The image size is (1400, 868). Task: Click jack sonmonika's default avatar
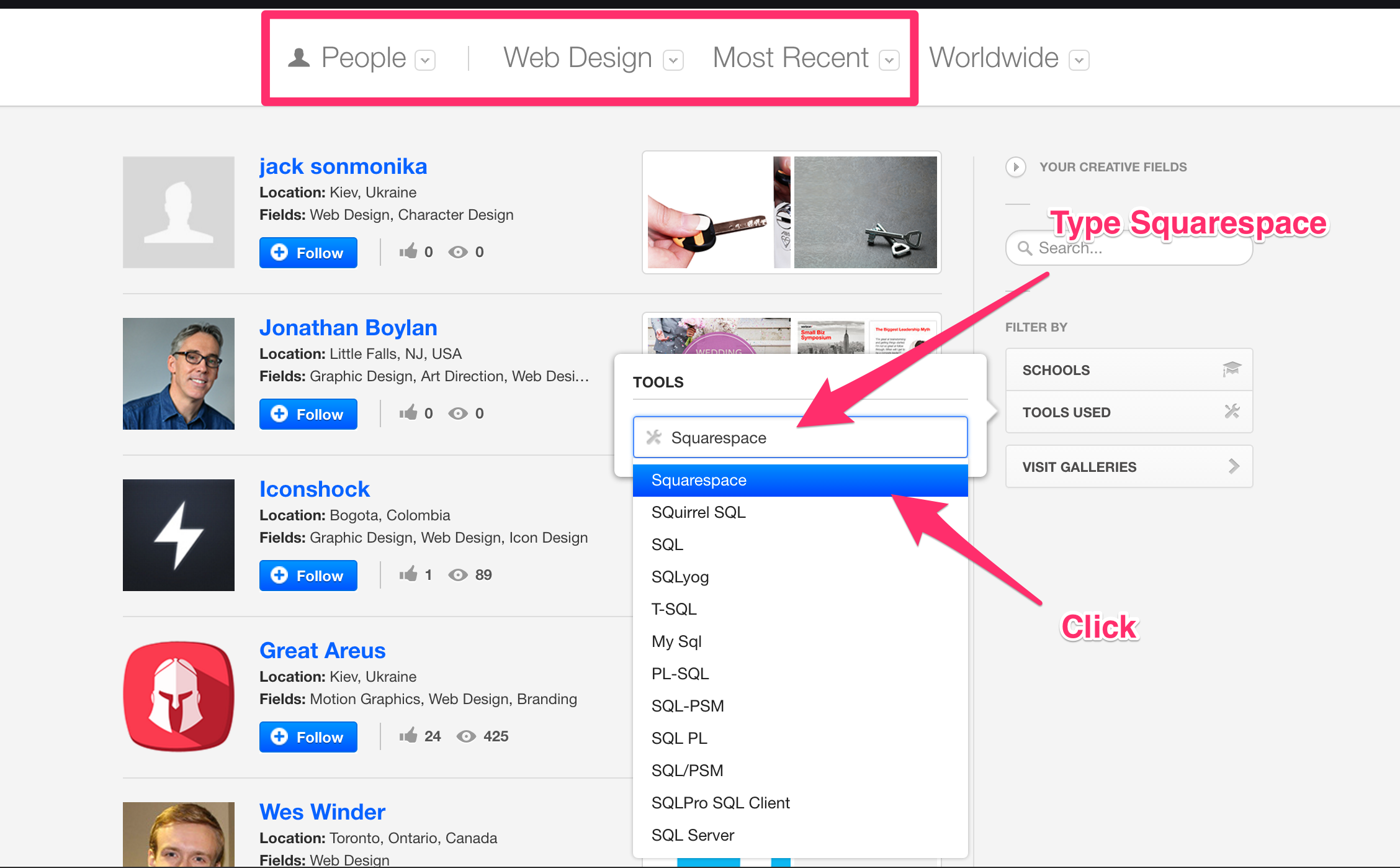pos(179,212)
